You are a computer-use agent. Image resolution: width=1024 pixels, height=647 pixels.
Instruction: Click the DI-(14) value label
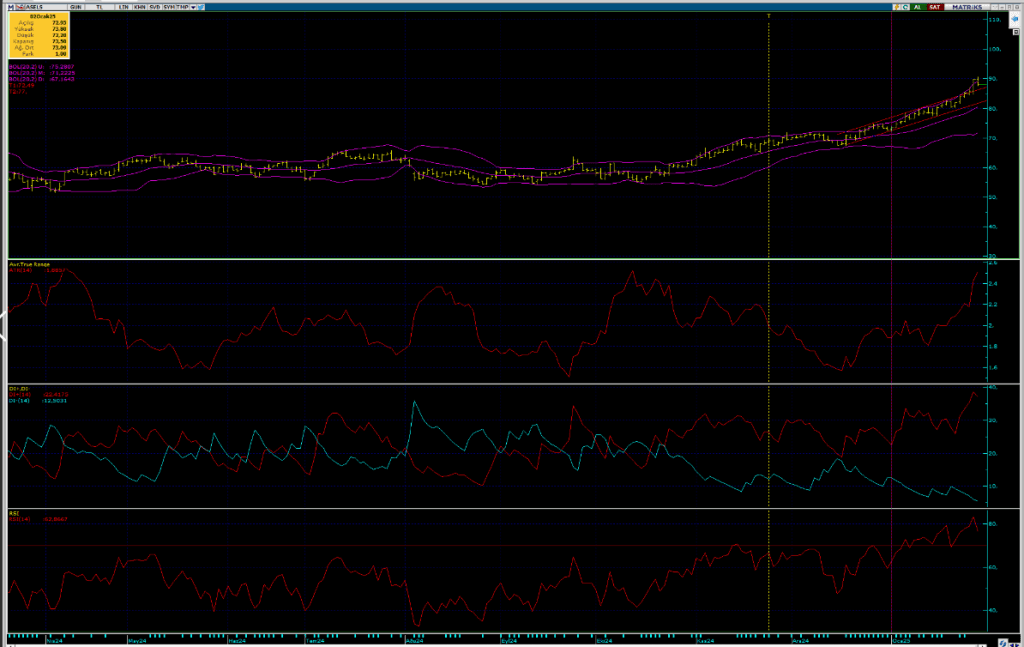point(38,401)
